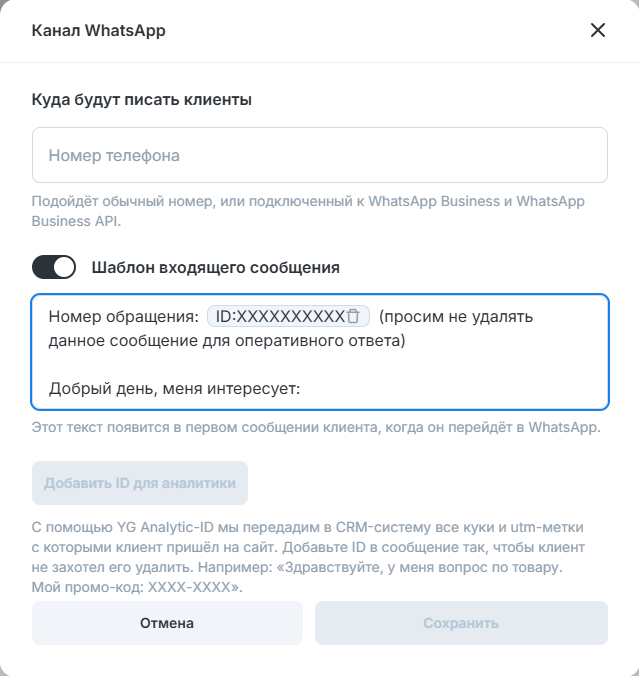
Task: Click the данное сообщение для оперативного ответа line
Action: [x=226, y=341]
